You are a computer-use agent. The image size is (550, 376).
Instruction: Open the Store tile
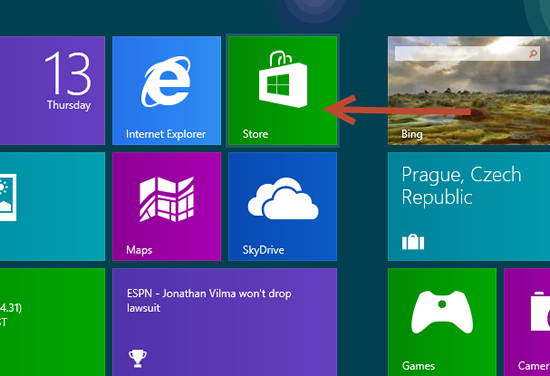point(282,90)
